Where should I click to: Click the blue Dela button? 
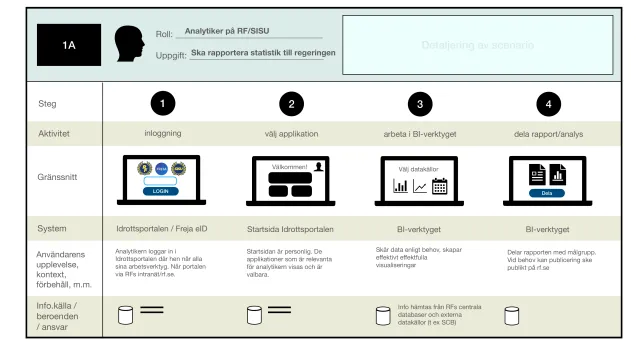pyautogui.click(x=547, y=193)
